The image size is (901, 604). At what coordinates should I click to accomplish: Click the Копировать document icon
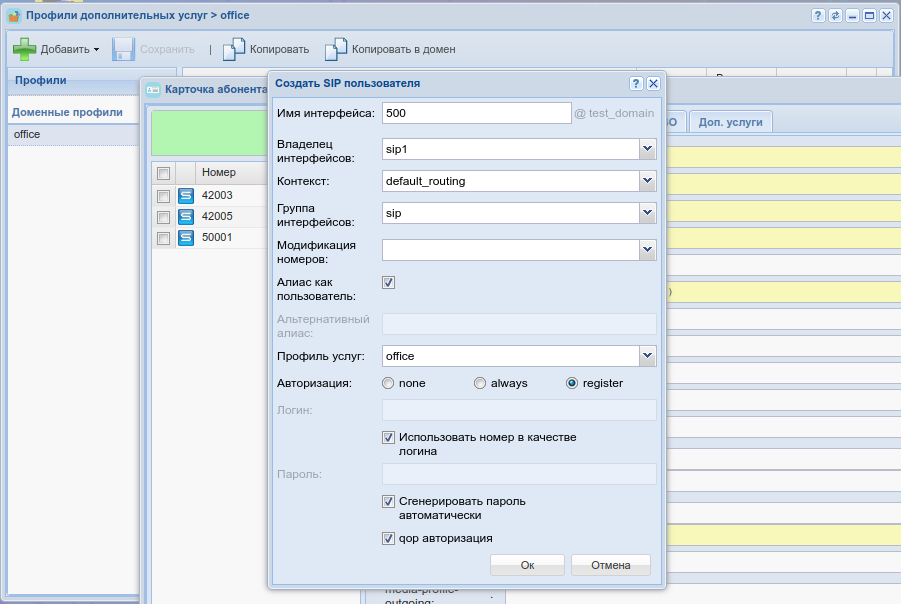[x=233, y=49]
